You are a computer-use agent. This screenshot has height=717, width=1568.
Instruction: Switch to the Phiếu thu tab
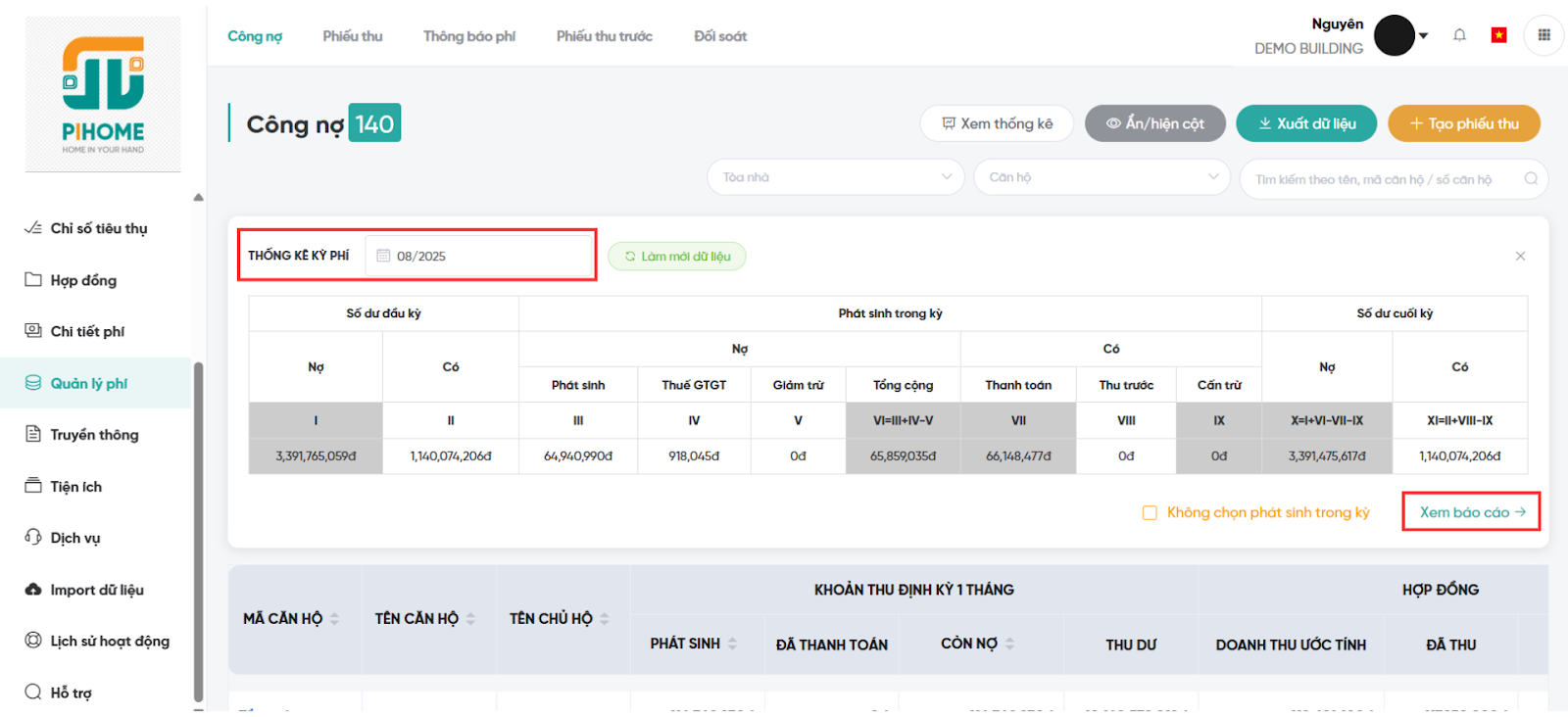352,36
